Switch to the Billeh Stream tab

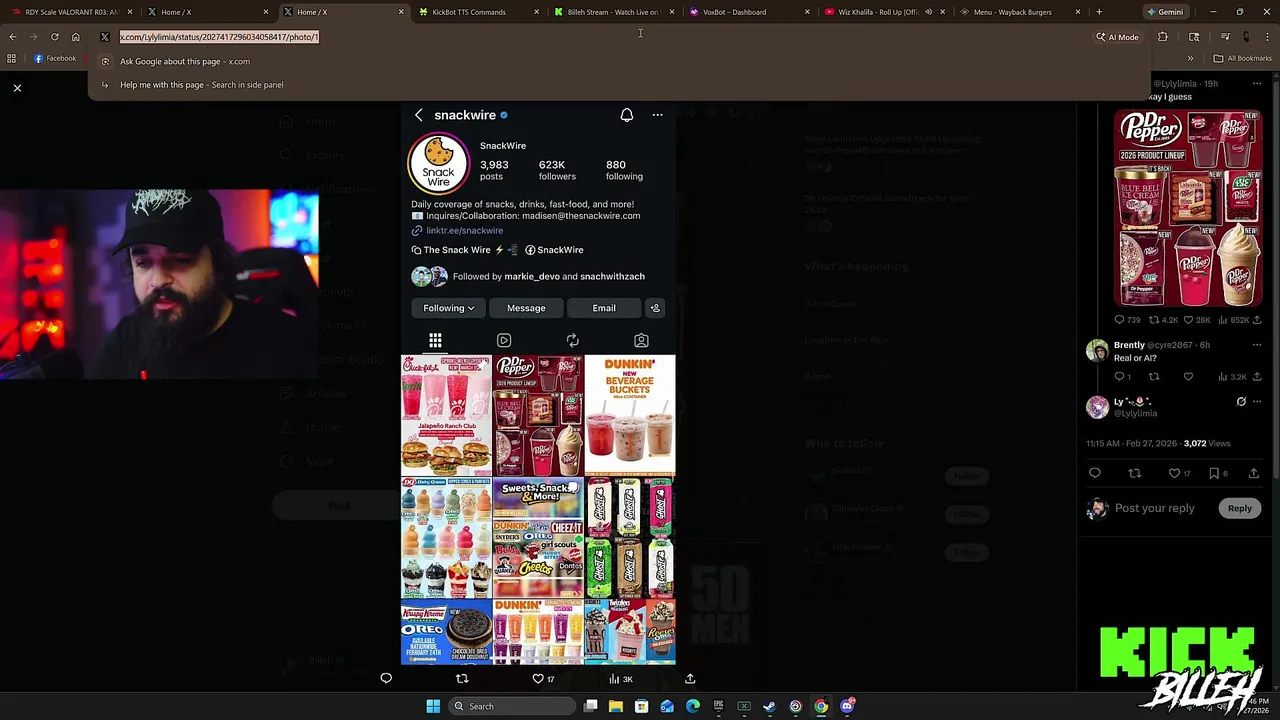coord(612,12)
